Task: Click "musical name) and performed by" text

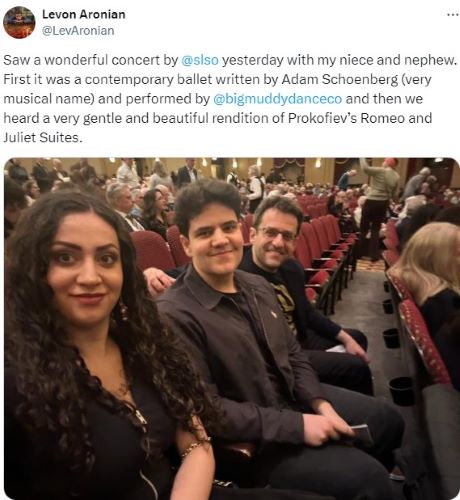Action: pos(107,99)
